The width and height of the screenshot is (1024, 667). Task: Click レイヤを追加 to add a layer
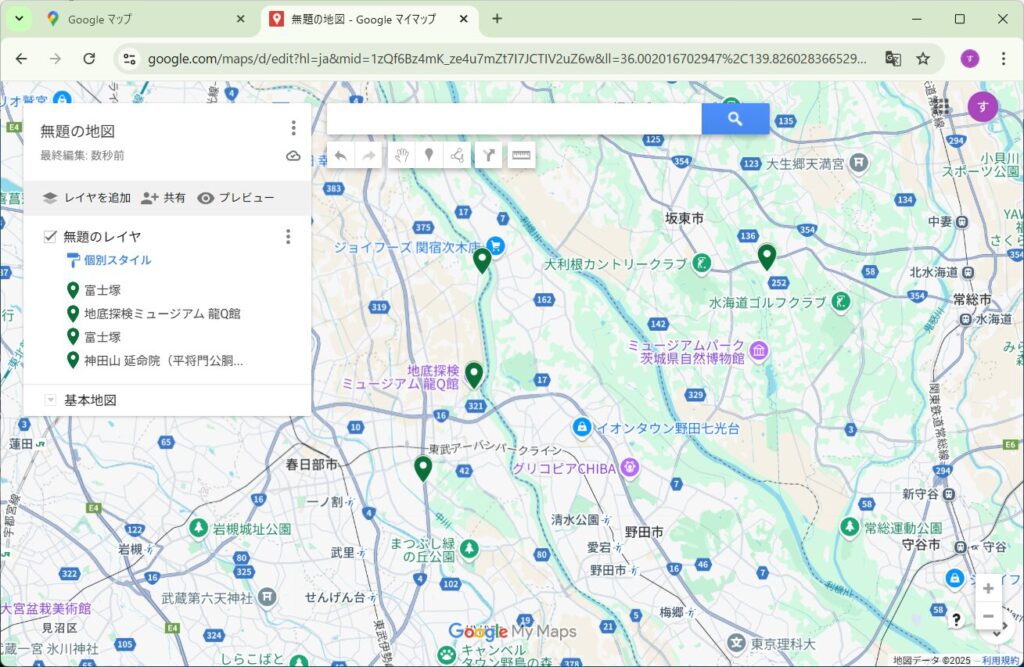tap(87, 198)
